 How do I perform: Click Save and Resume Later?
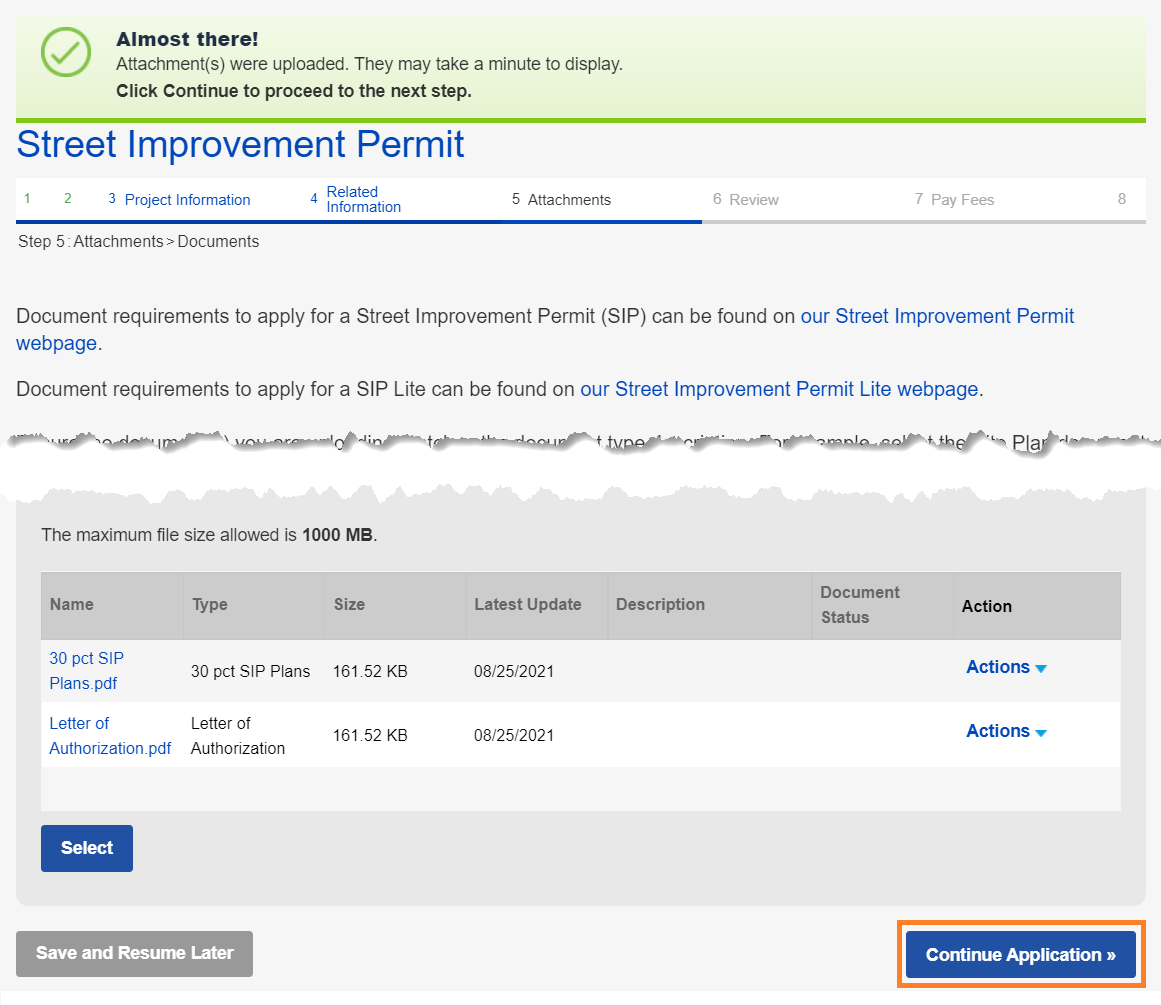pyautogui.click(x=134, y=954)
